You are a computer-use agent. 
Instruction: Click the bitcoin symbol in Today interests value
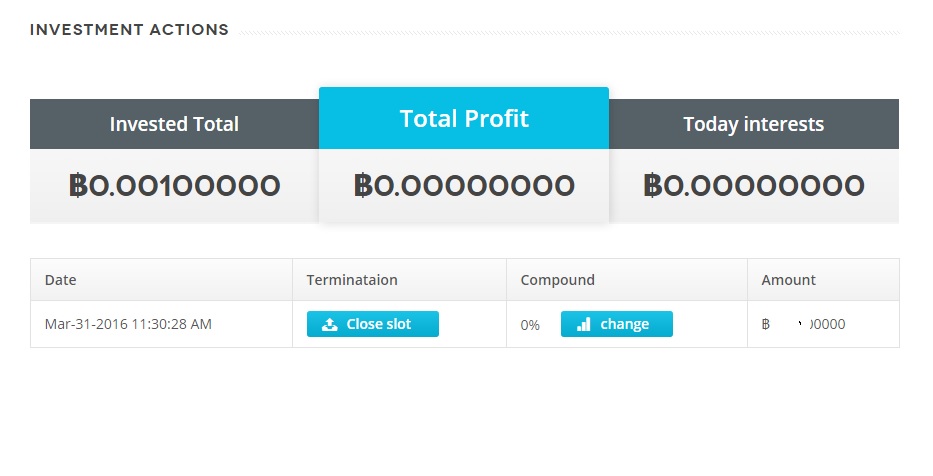653,185
